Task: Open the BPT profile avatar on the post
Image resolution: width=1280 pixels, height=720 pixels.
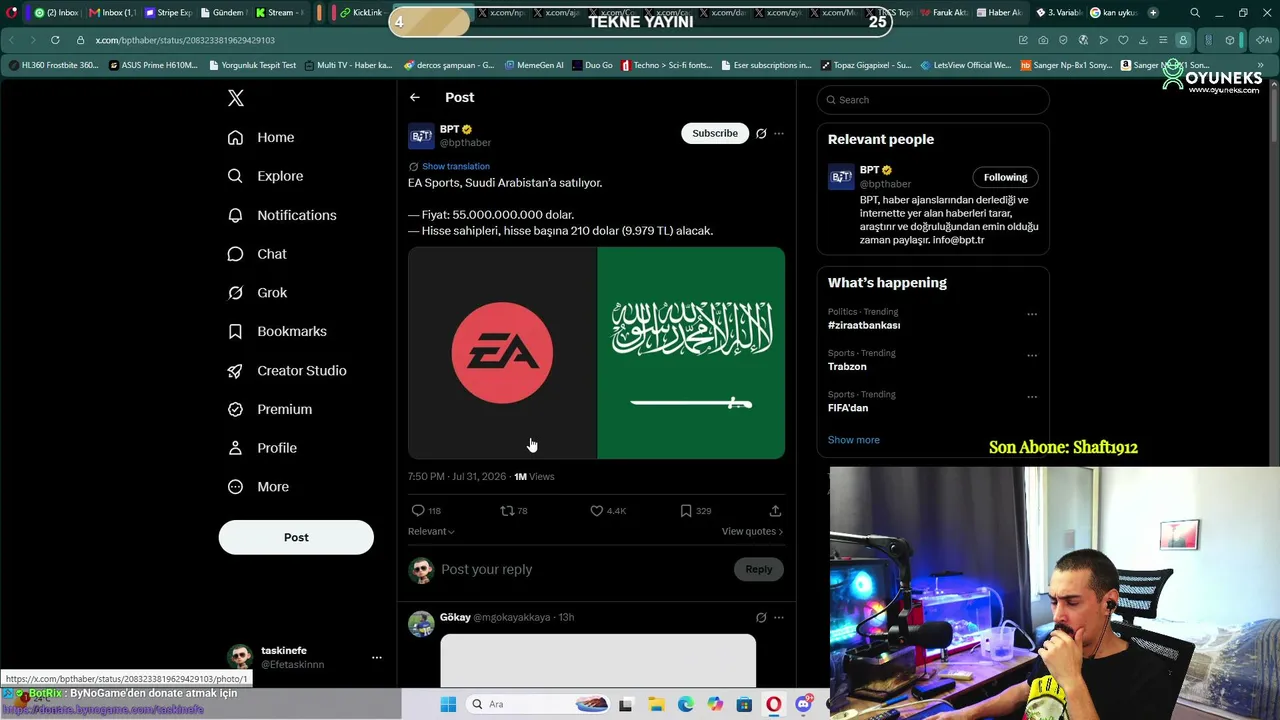Action: point(421,136)
